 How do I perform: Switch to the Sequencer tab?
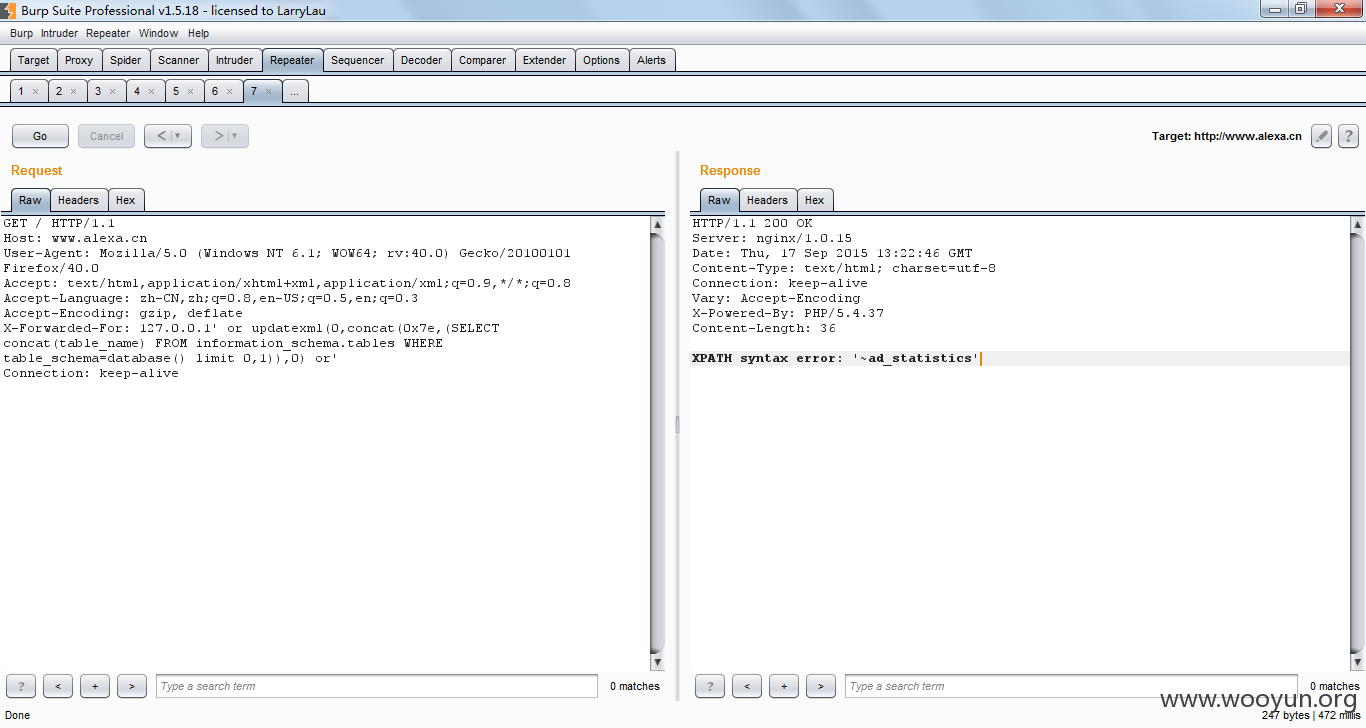pos(358,60)
